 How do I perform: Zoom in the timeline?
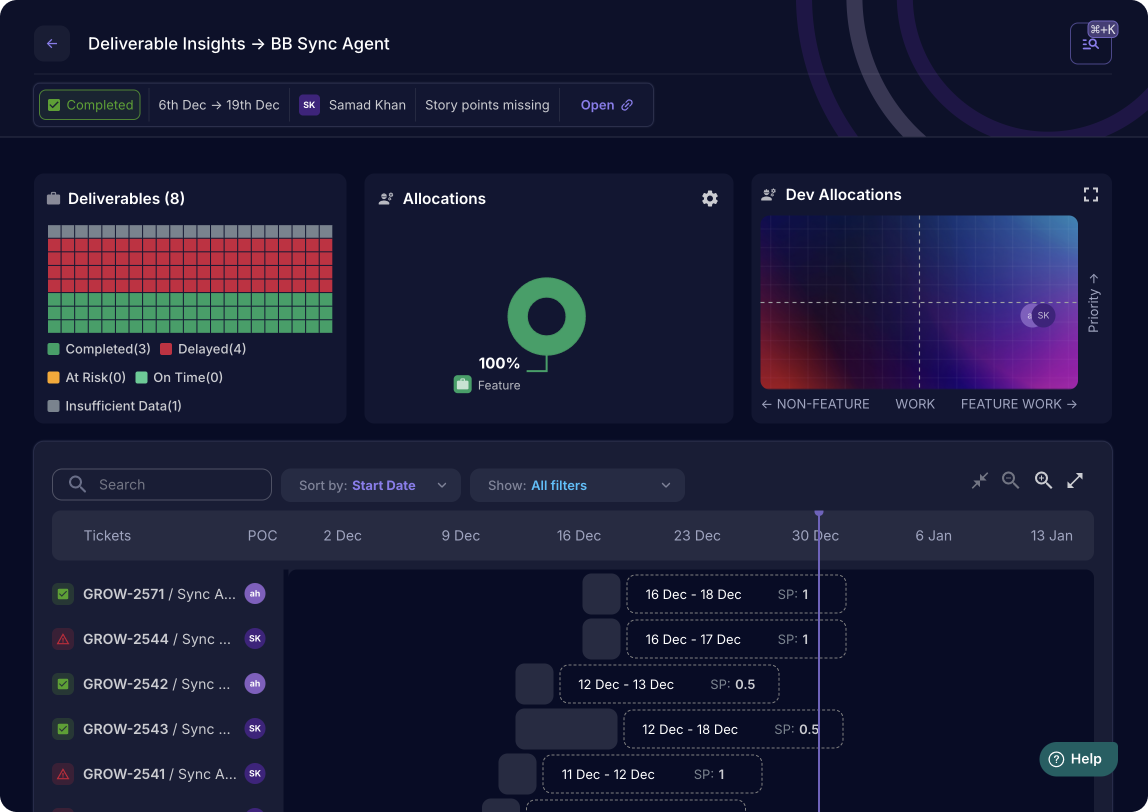pyautogui.click(x=1043, y=481)
